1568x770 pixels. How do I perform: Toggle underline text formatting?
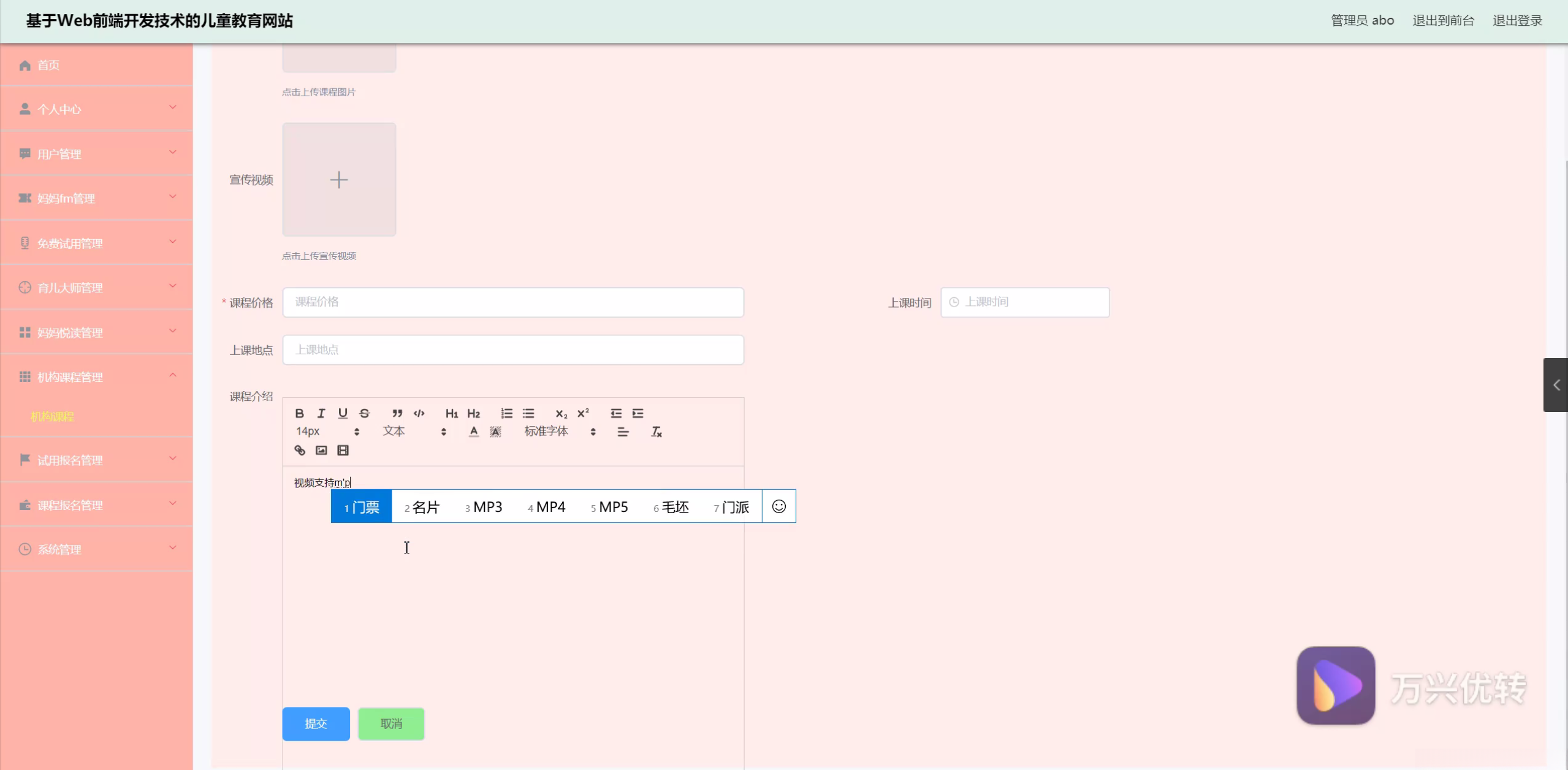point(343,413)
